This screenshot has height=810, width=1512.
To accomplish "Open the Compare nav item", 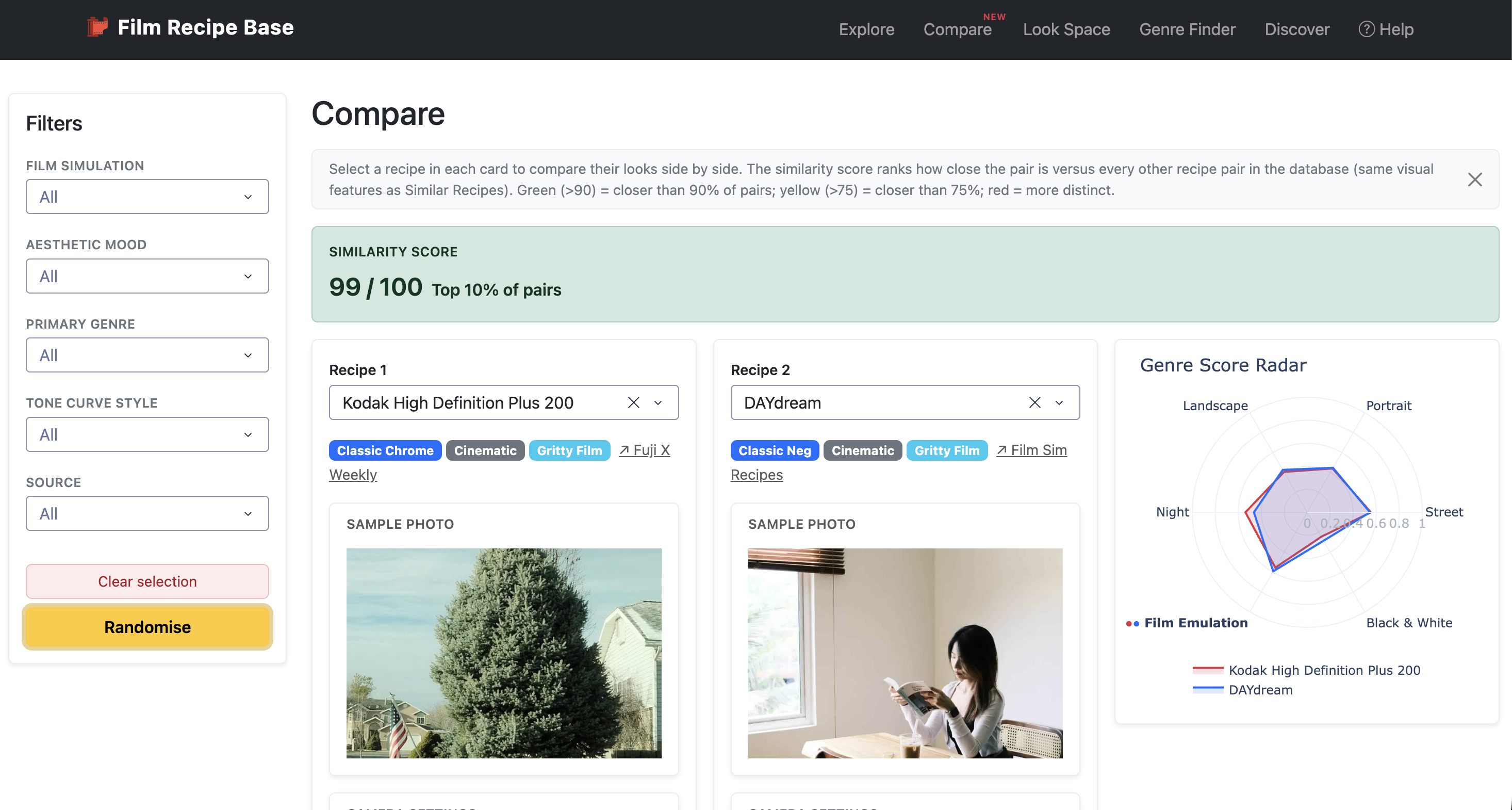I will pyautogui.click(x=957, y=29).
